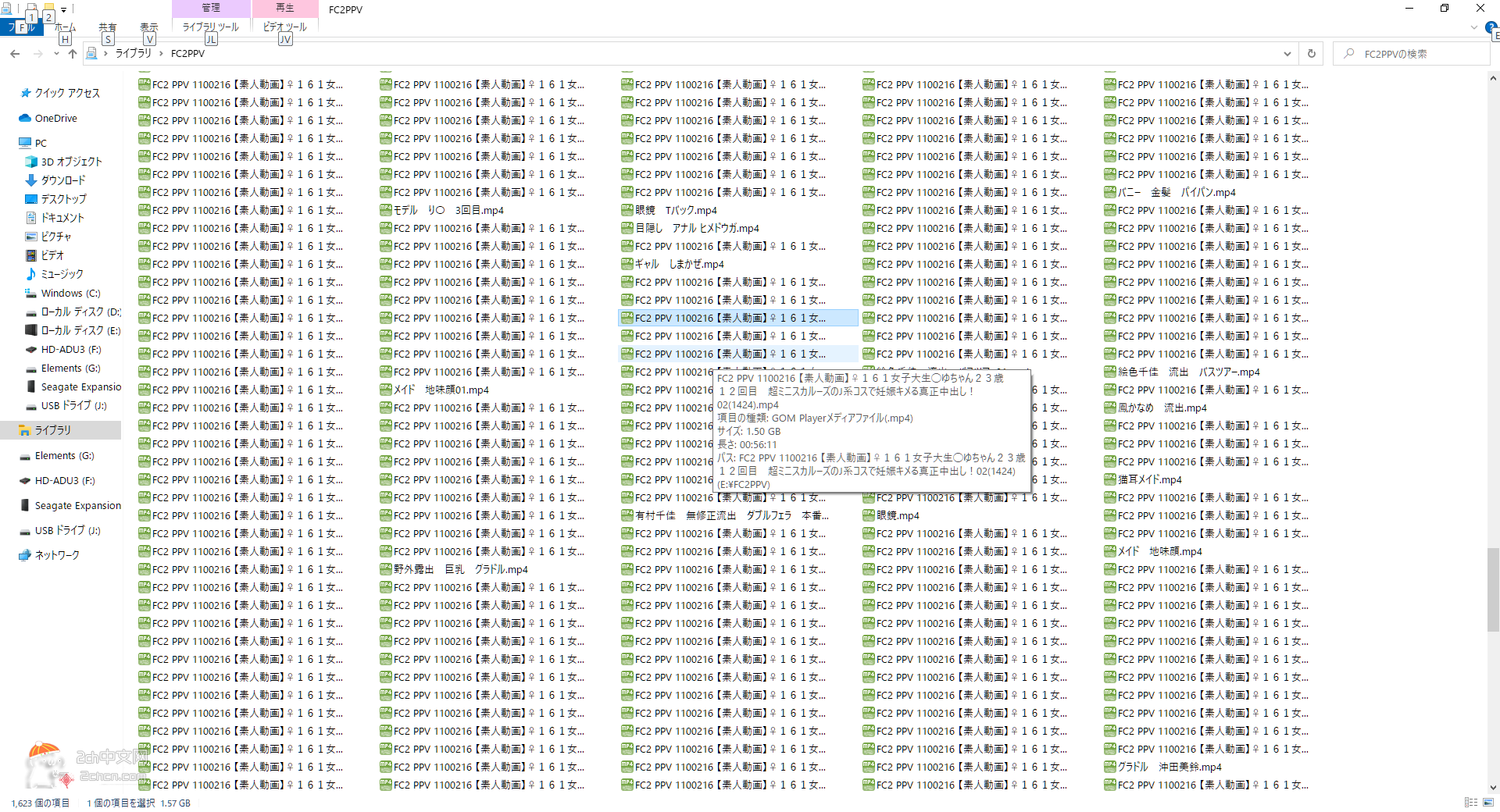Select the file ギャル しまかぜ.mp4
The height and width of the screenshot is (812, 1500).
pyautogui.click(x=673, y=265)
